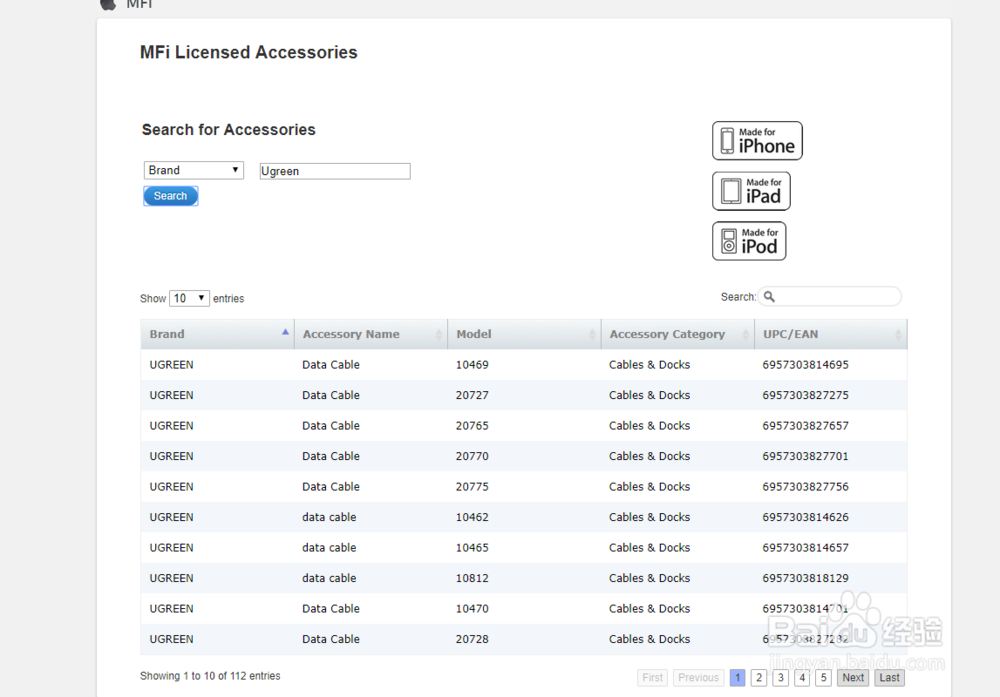
Task: Click the Next pagination button
Action: pyautogui.click(x=853, y=677)
